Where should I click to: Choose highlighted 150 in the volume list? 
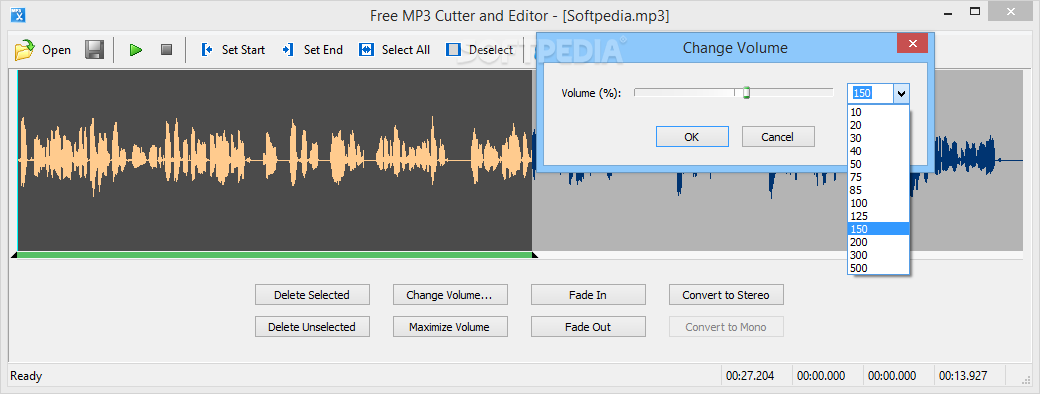(878, 229)
